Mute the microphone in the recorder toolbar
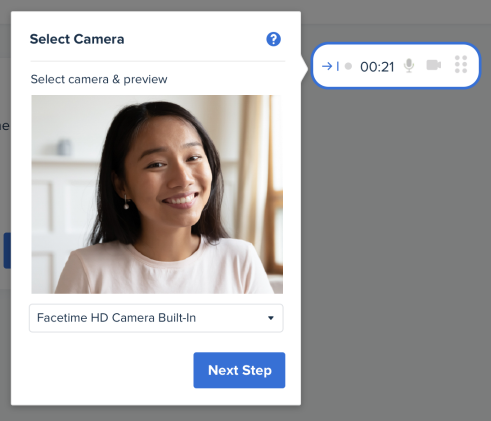Image resolution: width=491 pixels, height=421 pixels. (x=409, y=65)
